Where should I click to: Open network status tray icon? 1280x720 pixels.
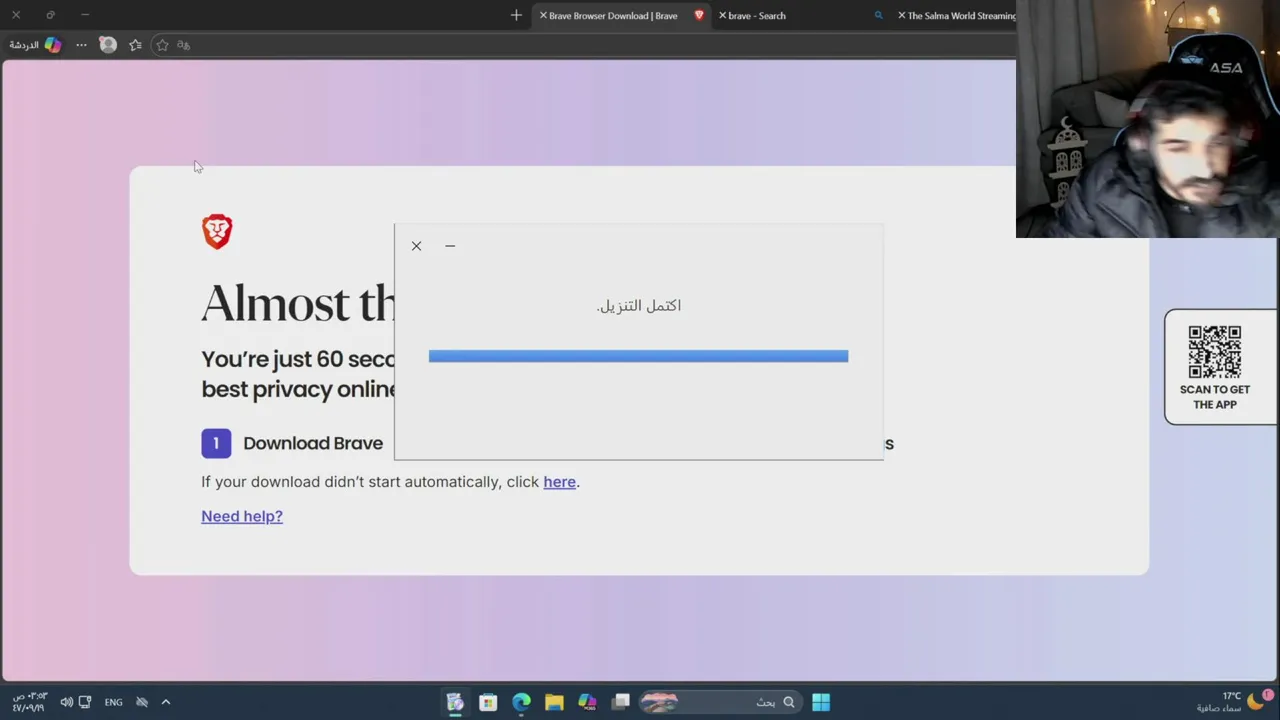click(x=85, y=702)
